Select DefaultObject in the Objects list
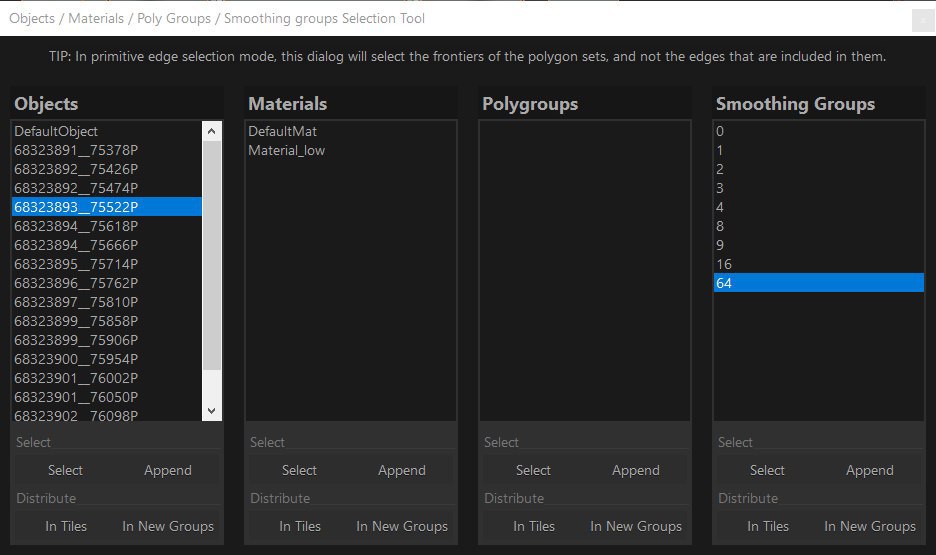Image resolution: width=936 pixels, height=555 pixels. [107, 131]
